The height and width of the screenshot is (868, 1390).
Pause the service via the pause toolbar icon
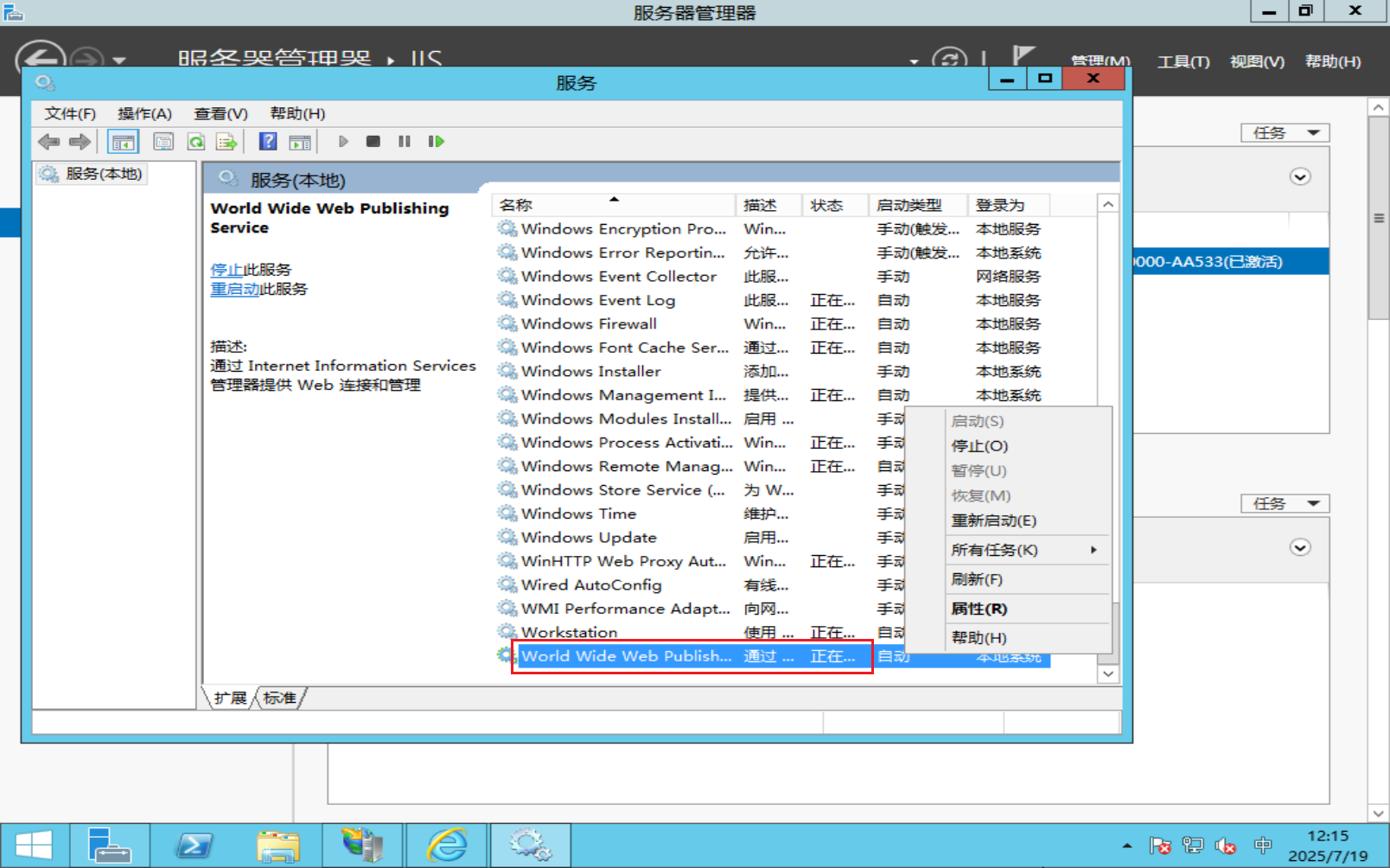click(404, 141)
